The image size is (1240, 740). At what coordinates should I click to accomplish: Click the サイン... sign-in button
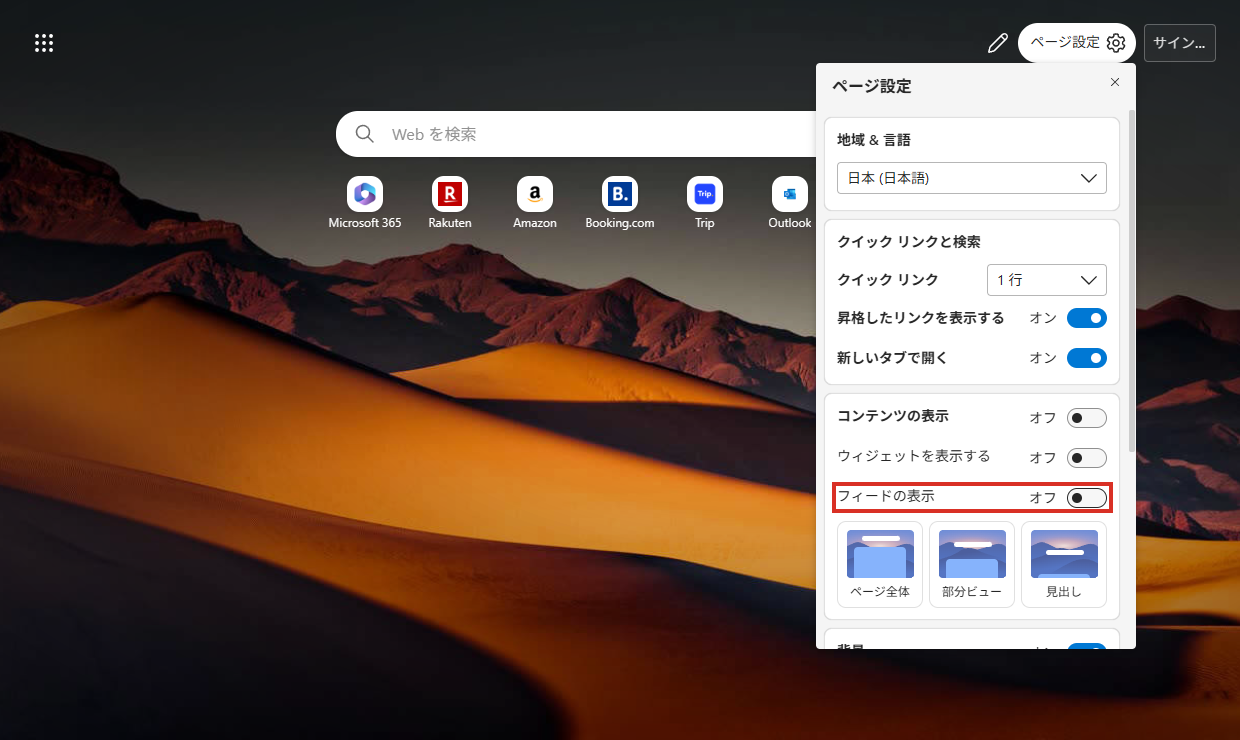pyautogui.click(x=1180, y=43)
